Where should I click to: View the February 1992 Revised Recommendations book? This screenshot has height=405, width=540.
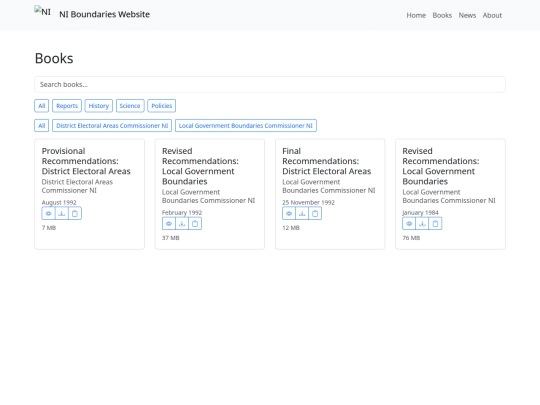tap(169, 224)
